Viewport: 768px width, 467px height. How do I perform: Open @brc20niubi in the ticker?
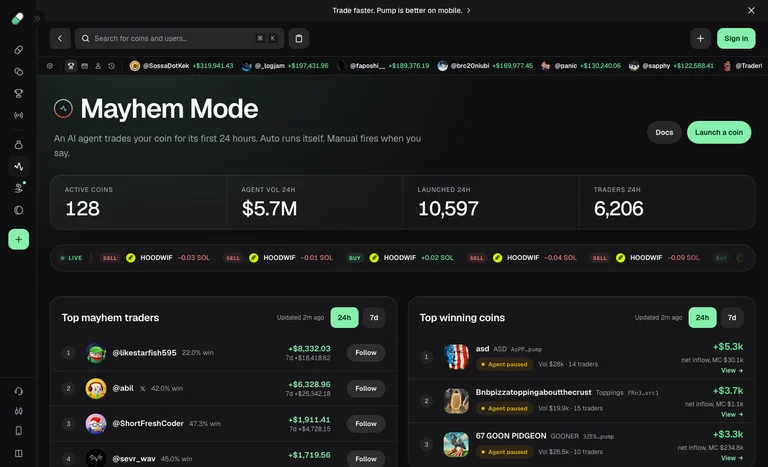coord(485,66)
